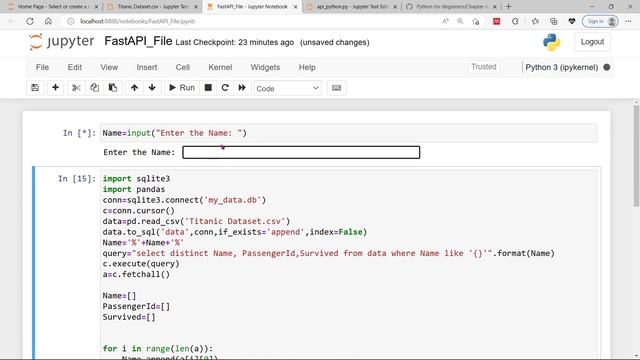Open red browser extension icon

click(496, 21)
